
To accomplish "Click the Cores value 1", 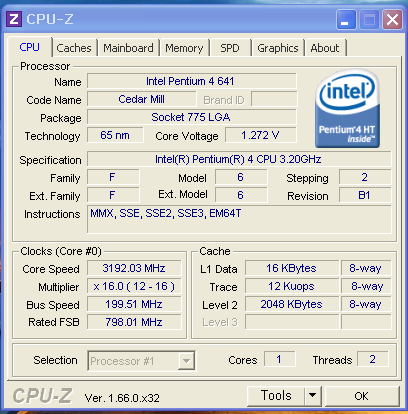I will click(x=279, y=359).
